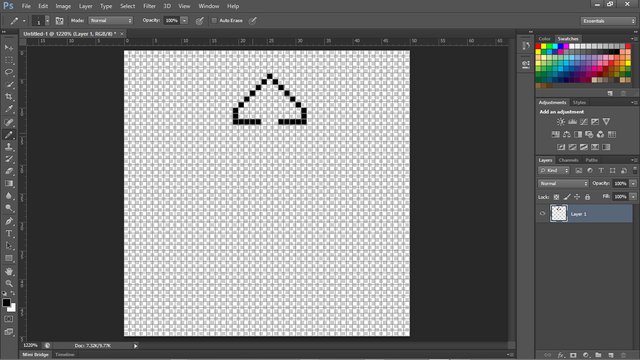Select the Zoom tool
Screen dimensions: 640x360
9,283
